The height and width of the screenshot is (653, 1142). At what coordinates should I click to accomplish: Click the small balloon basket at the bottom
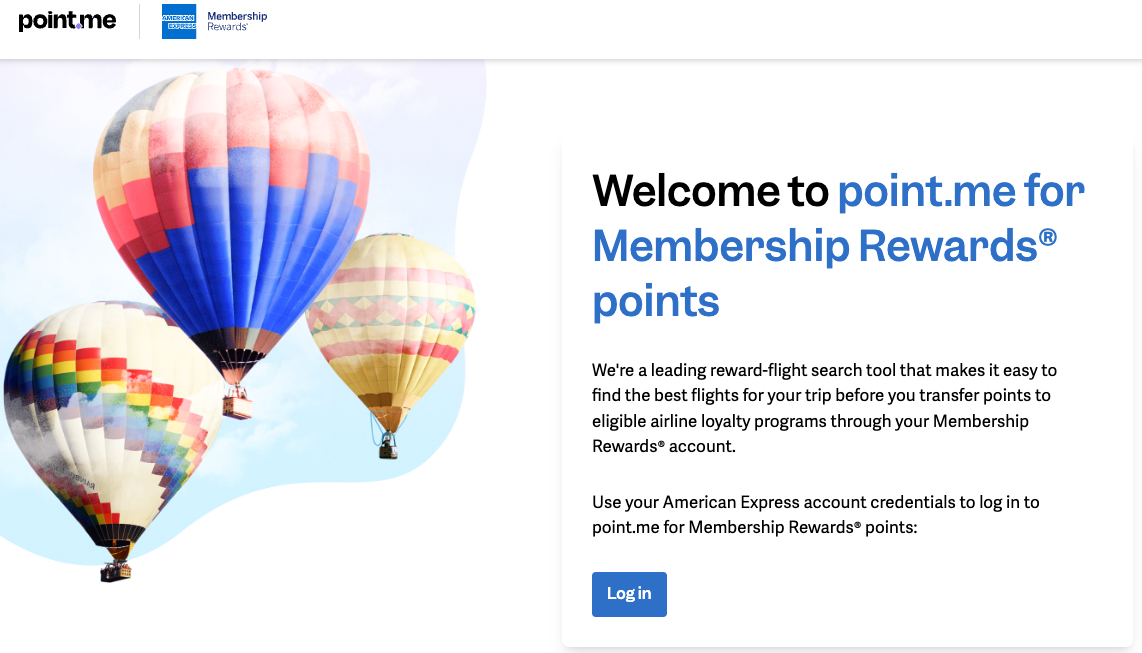tap(115, 572)
